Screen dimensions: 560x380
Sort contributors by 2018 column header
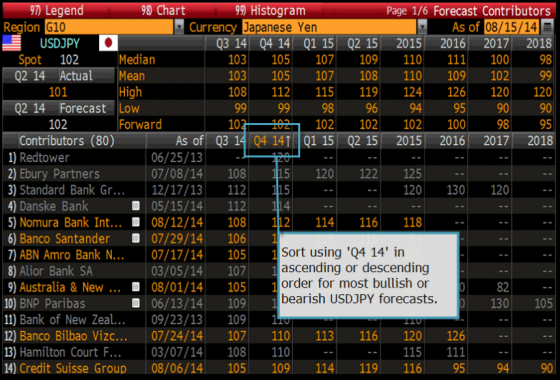[x=534, y=141]
